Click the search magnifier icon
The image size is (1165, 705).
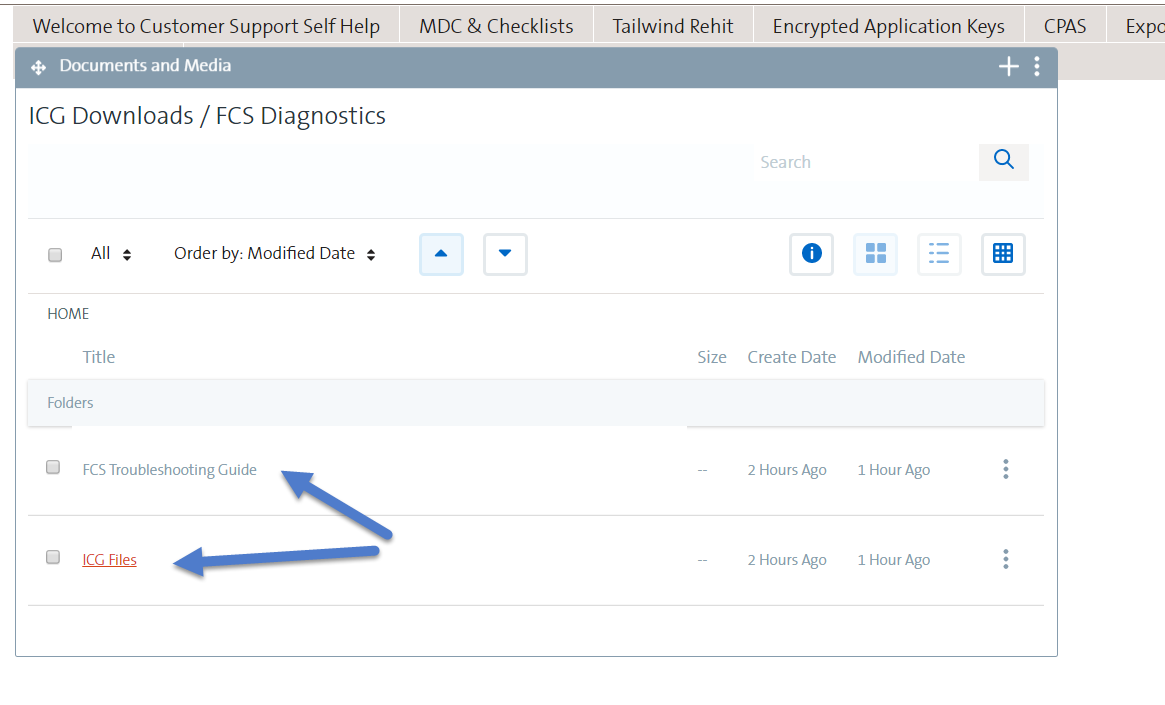point(1003,161)
